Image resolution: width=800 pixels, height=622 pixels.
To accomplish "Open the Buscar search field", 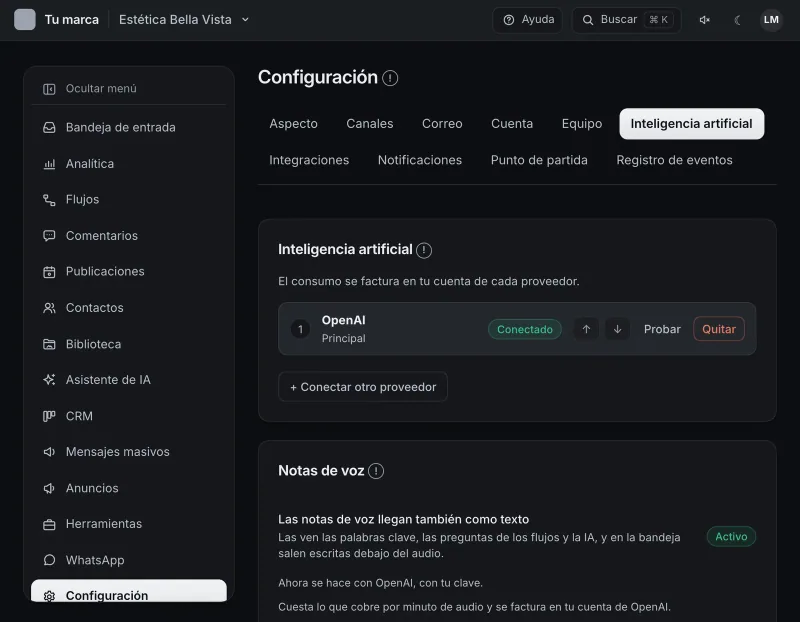I will pyautogui.click(x=627, y=20).
